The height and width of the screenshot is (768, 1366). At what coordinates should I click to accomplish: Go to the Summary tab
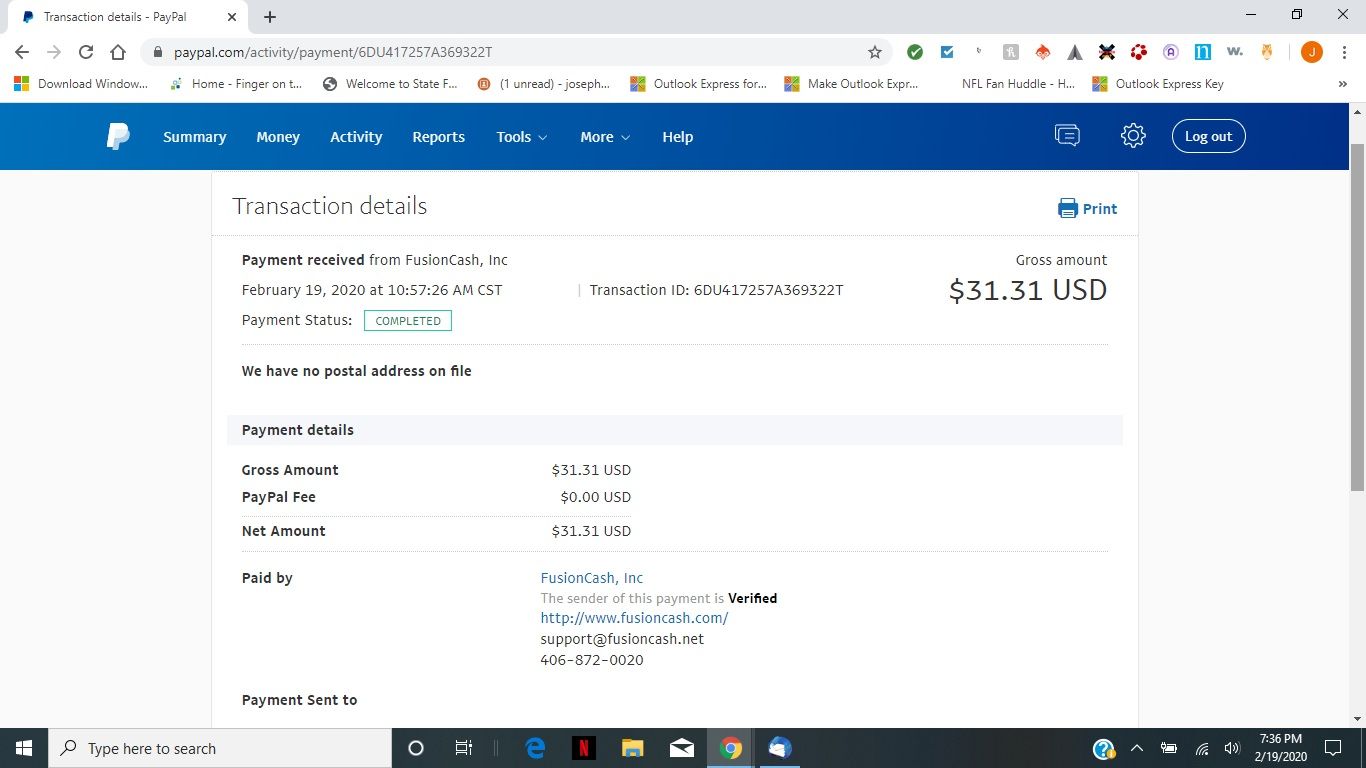click(x=195, y=137)
